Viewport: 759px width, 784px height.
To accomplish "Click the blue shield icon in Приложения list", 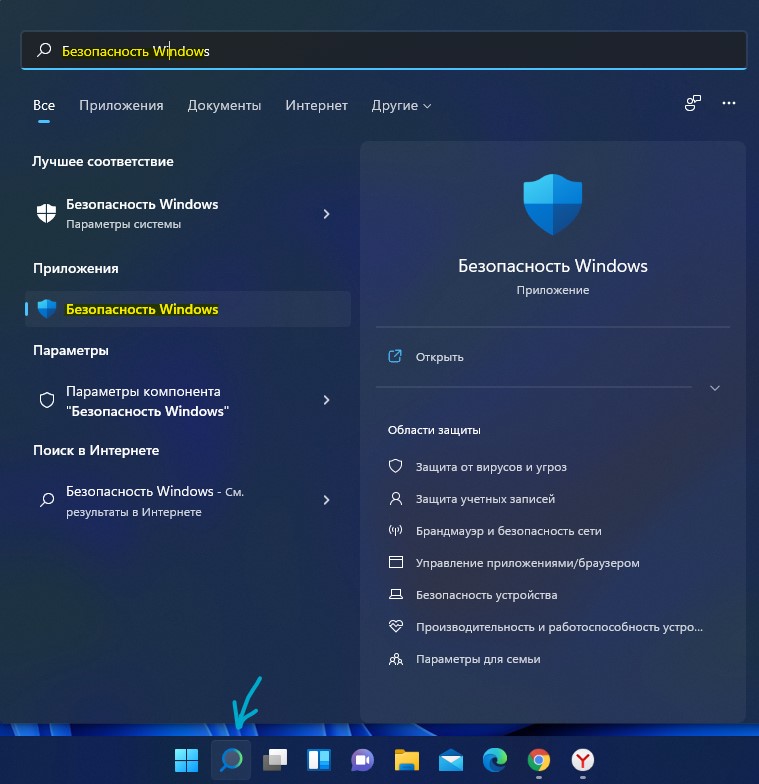I will tap(47, 308).
